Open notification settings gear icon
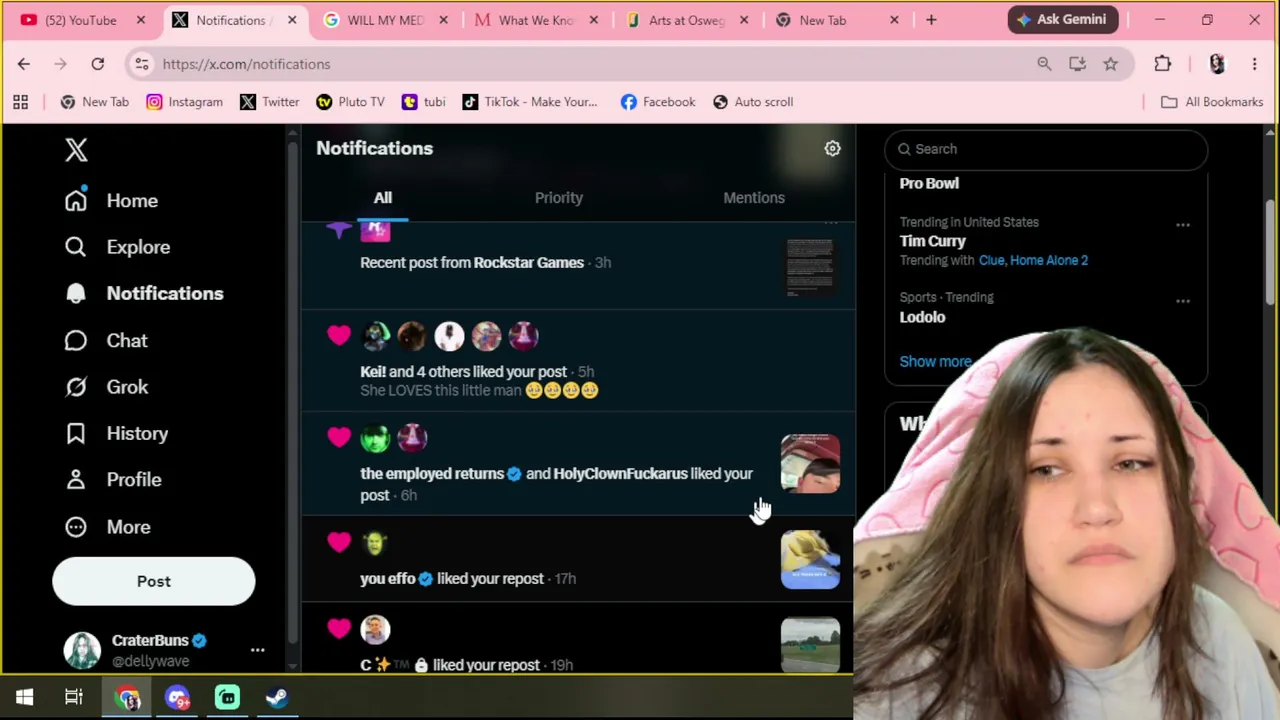Image resolution: width=1280 pixels, height=720 pixels. (x=832, y=148)
